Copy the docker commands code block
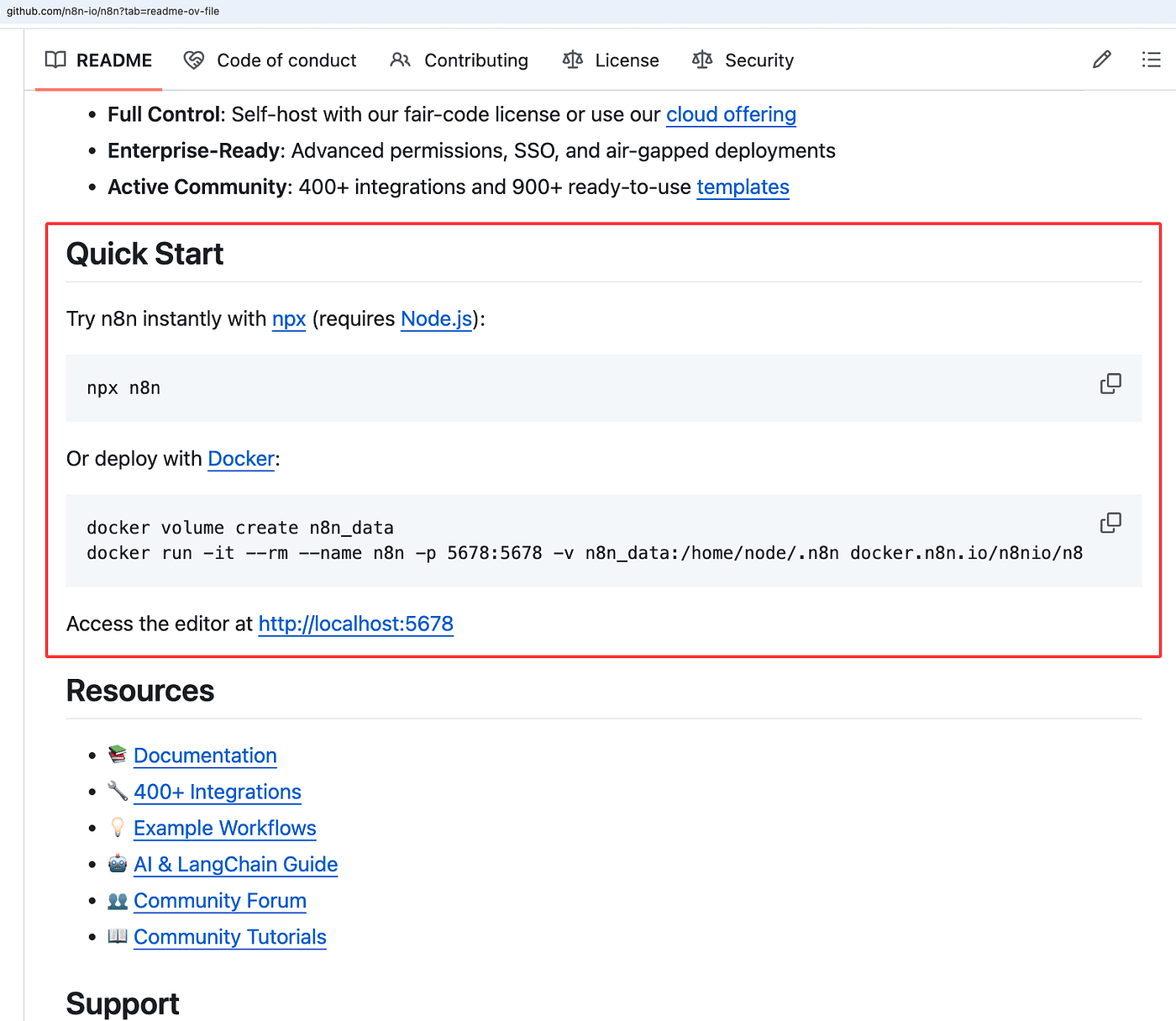Viewport: 1176px width, 1021px height. click(1110, 524)
